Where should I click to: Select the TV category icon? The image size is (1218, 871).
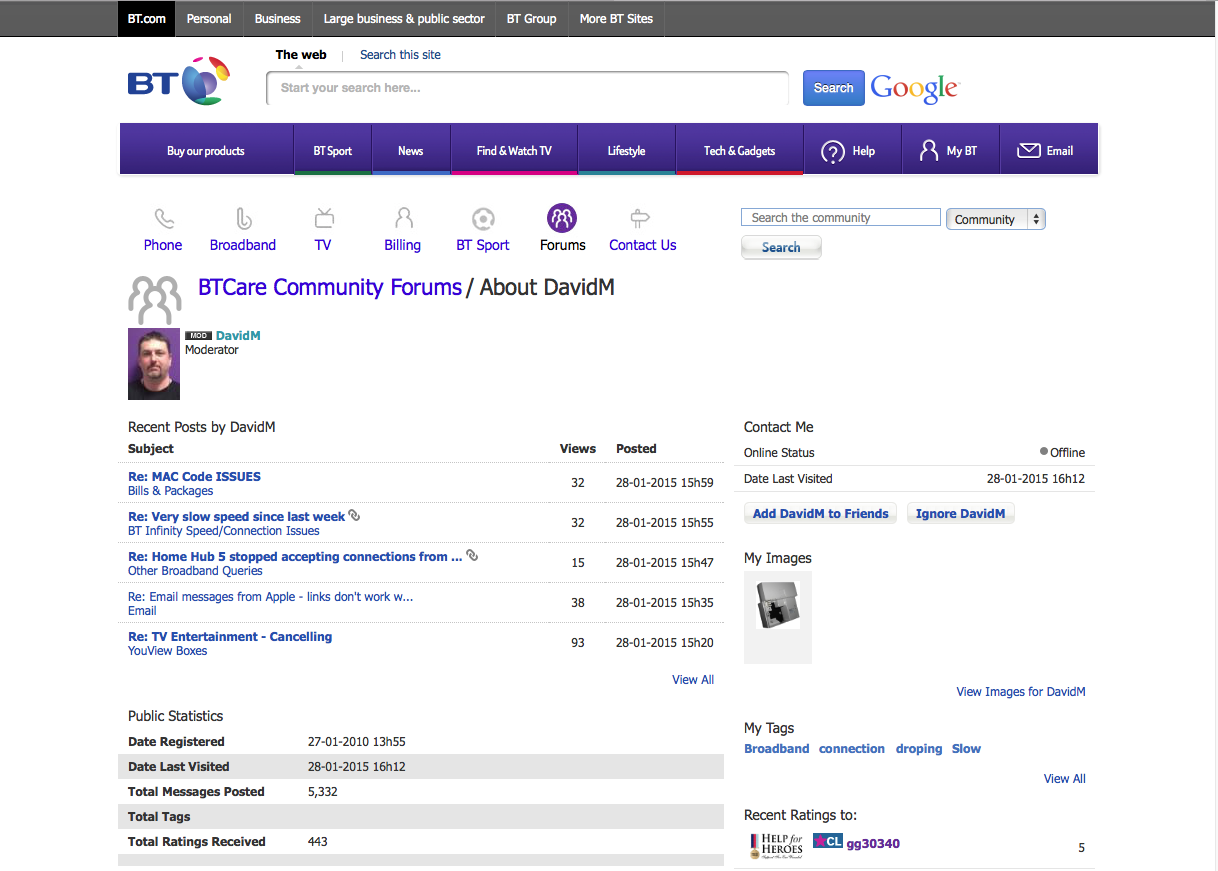(x=323, y=218)
